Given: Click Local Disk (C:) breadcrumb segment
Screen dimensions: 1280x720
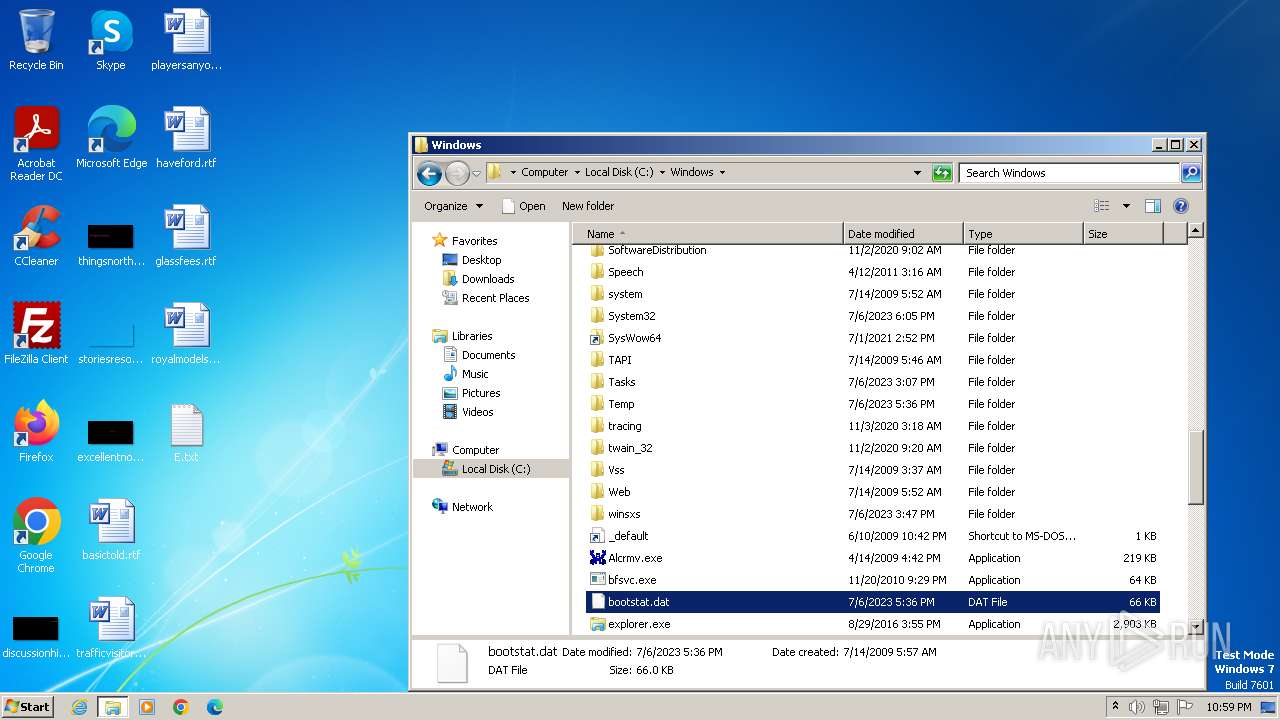Looking at the screenshot, I should (x=619, y=172).
